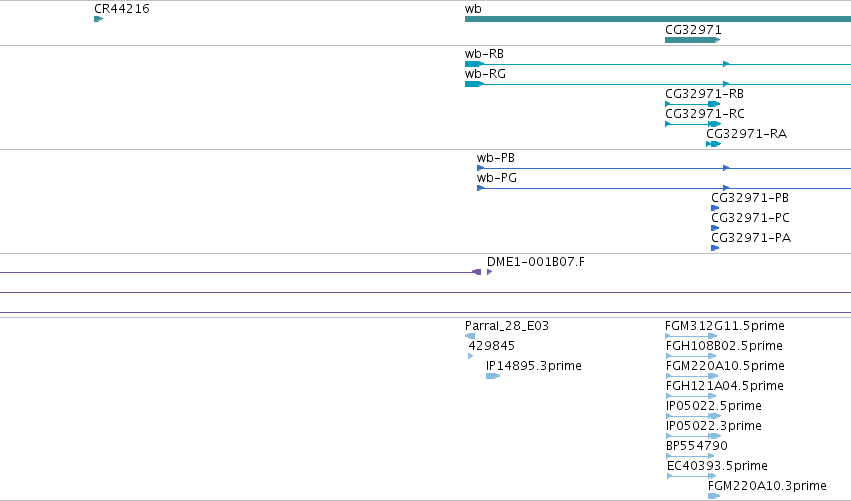Click the CR44216 label
The image size is (851, 501).
point(122,9)
